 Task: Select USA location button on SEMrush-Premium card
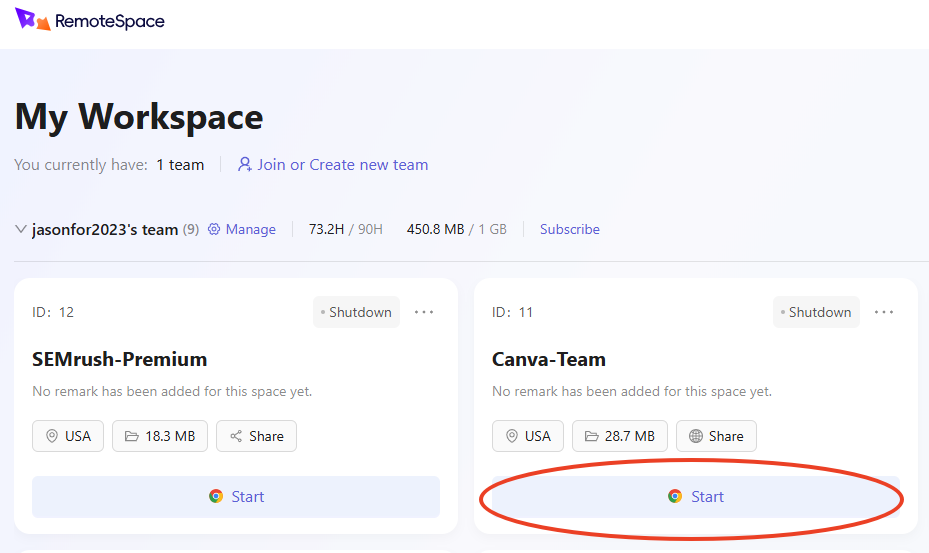click(x=68, y=436)
